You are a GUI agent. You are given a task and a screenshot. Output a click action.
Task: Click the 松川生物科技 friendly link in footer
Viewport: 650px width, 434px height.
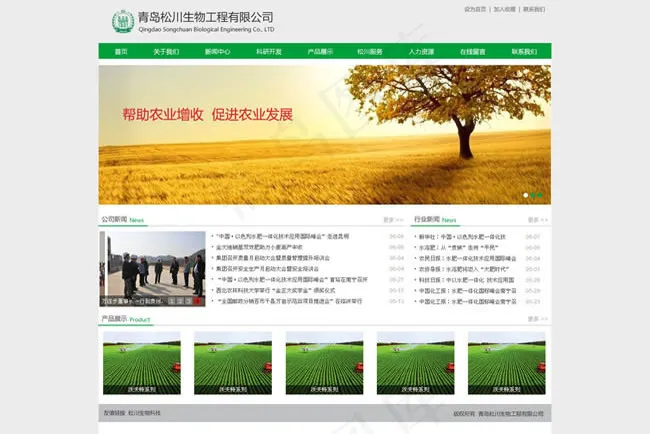pyautogui.click(x=144, y=413)
